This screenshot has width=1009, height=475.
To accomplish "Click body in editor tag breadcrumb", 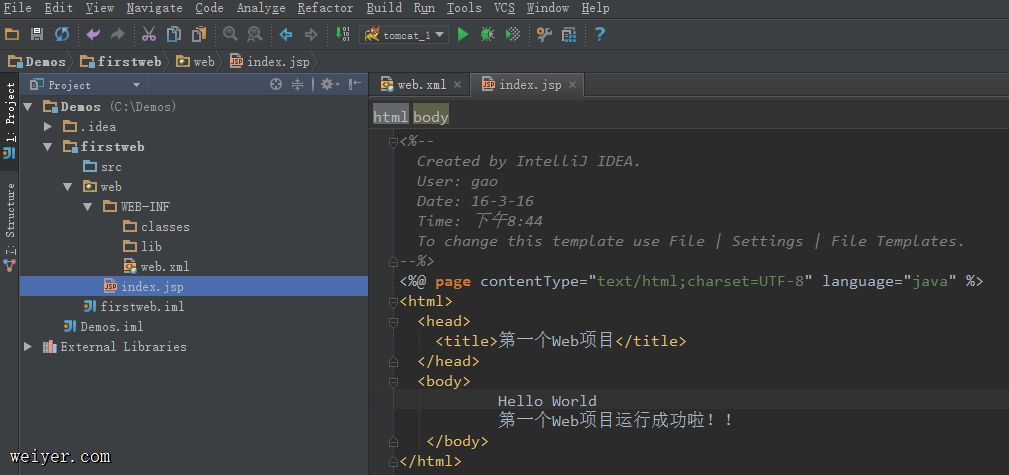I will [430, 116].
